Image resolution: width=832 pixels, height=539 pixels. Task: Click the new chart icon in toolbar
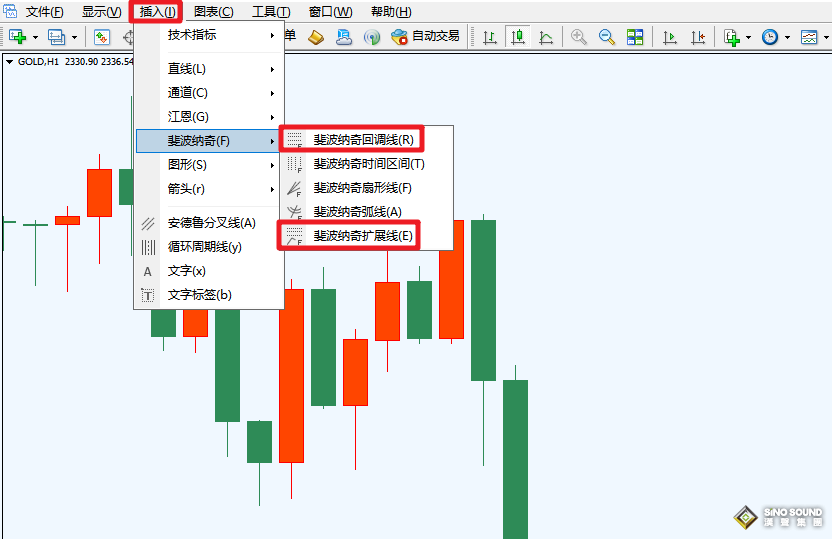coord(17,37)
